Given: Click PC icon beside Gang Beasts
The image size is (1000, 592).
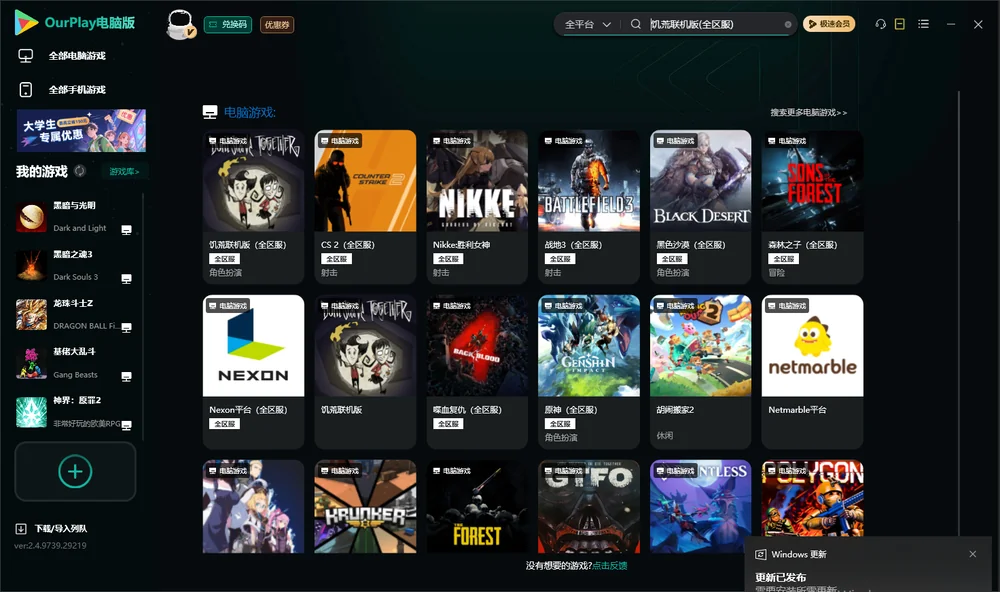Looking at the screenshot, I should tap(126, 376).
